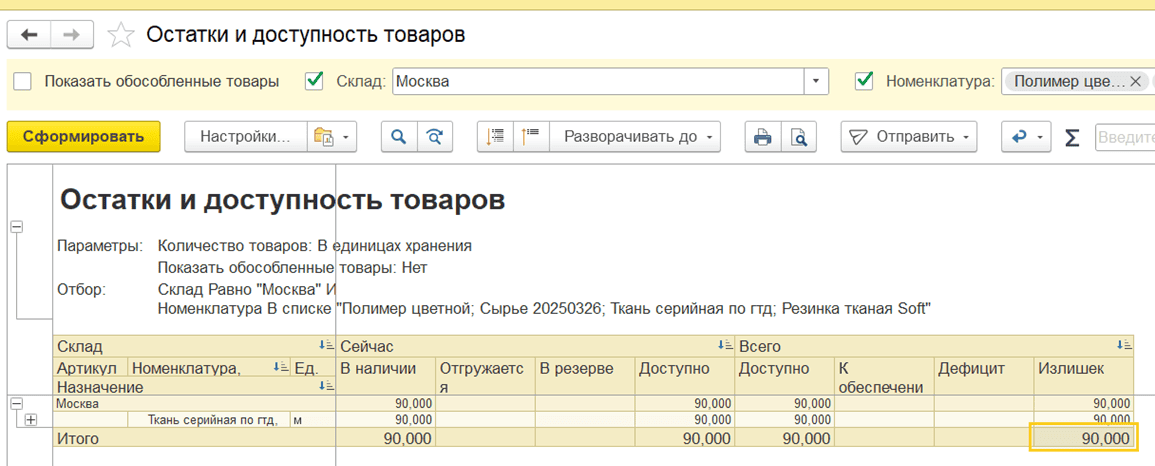Viewport: 1155px width, 466px height.
Task: Uncheck the Номенклатура filter checkbox
Action: (865, 81)
